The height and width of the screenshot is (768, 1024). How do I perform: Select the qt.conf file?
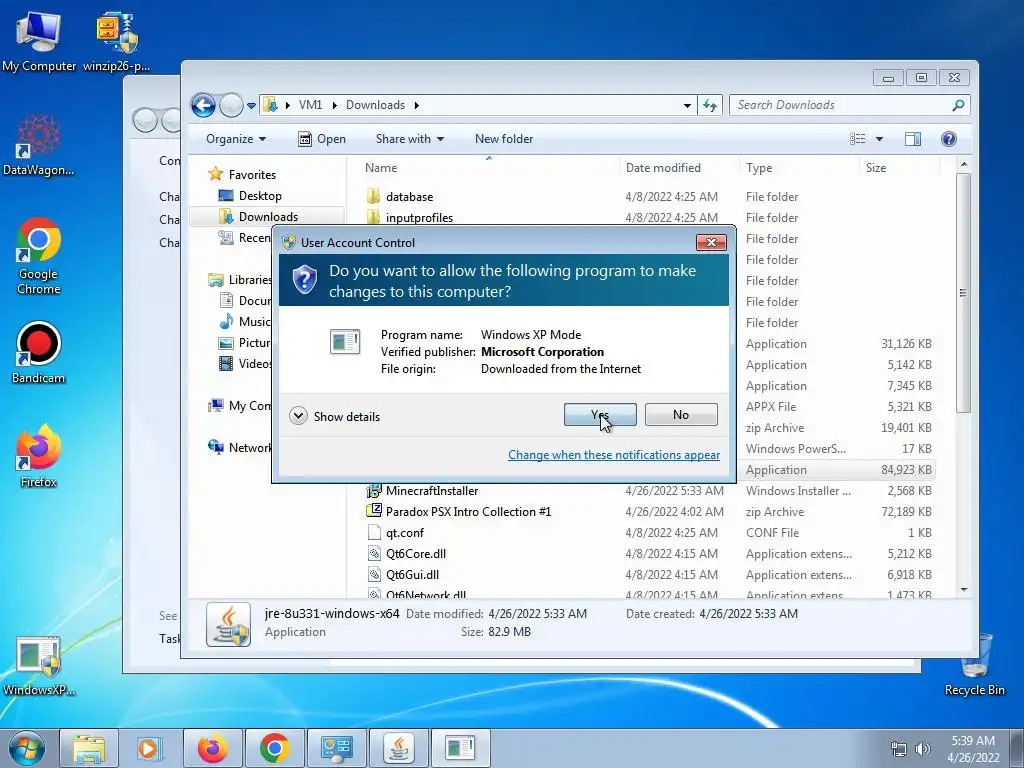(x=404, y=533)
